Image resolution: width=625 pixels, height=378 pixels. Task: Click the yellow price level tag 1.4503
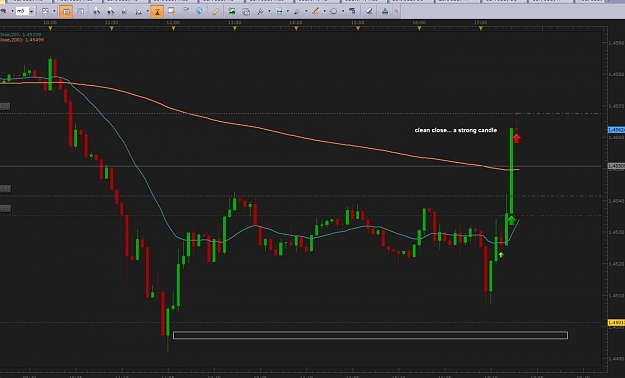click(x=616, y=322)
